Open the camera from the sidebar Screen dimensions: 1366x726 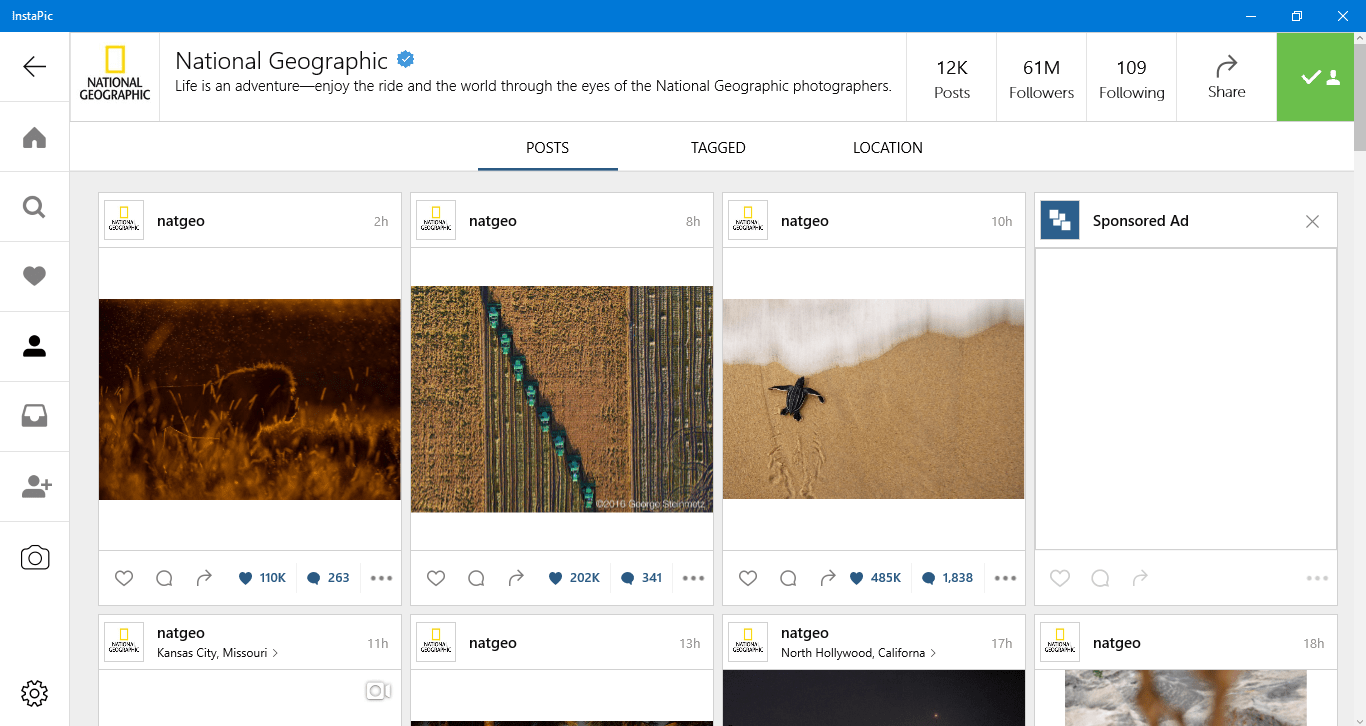34,557
